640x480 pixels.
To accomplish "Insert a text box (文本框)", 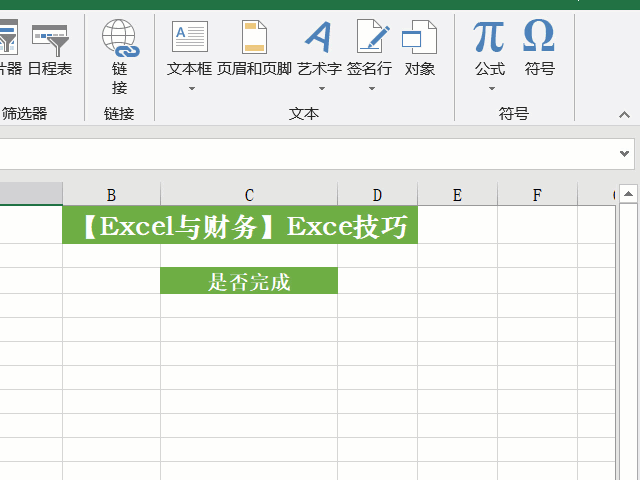I will (x=190, y=48).
